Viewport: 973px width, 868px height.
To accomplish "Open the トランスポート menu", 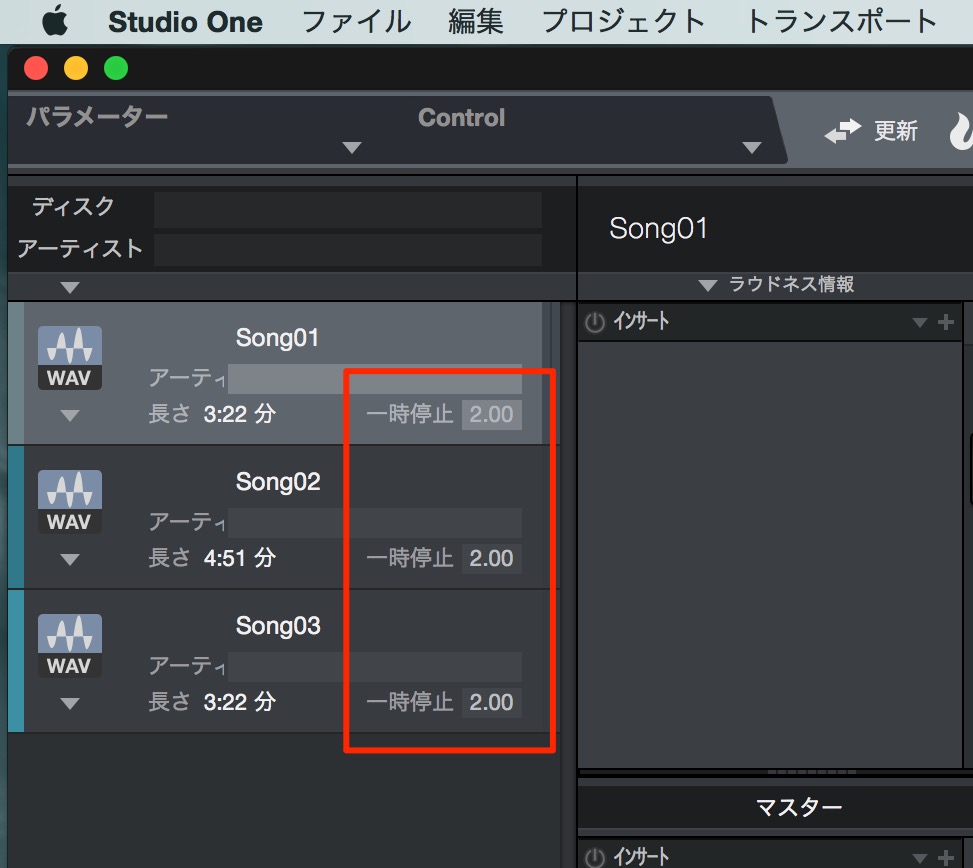I will [x=842, y=22].
